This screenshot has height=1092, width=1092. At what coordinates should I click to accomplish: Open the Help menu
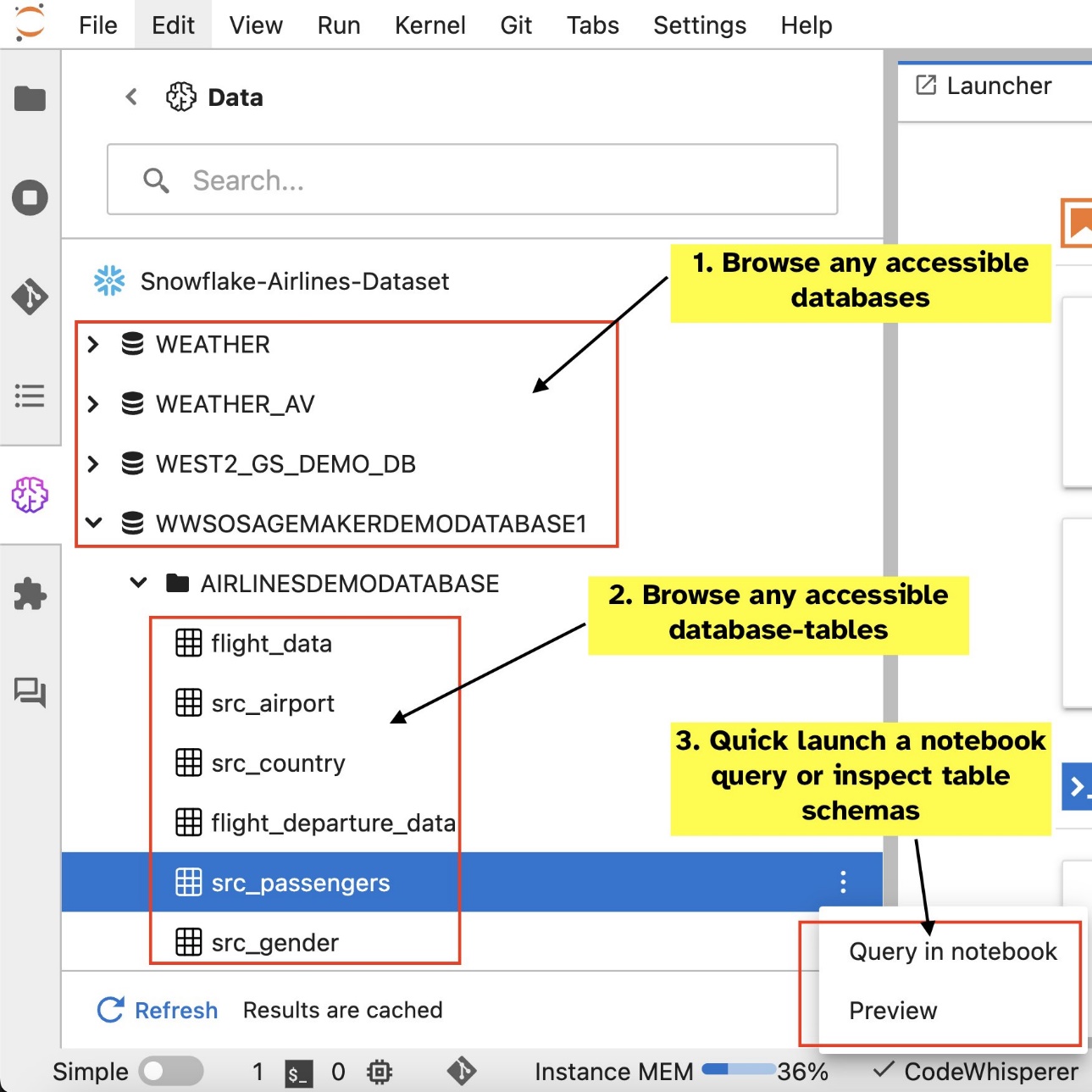pyautogui.click(x=807, y=25)
